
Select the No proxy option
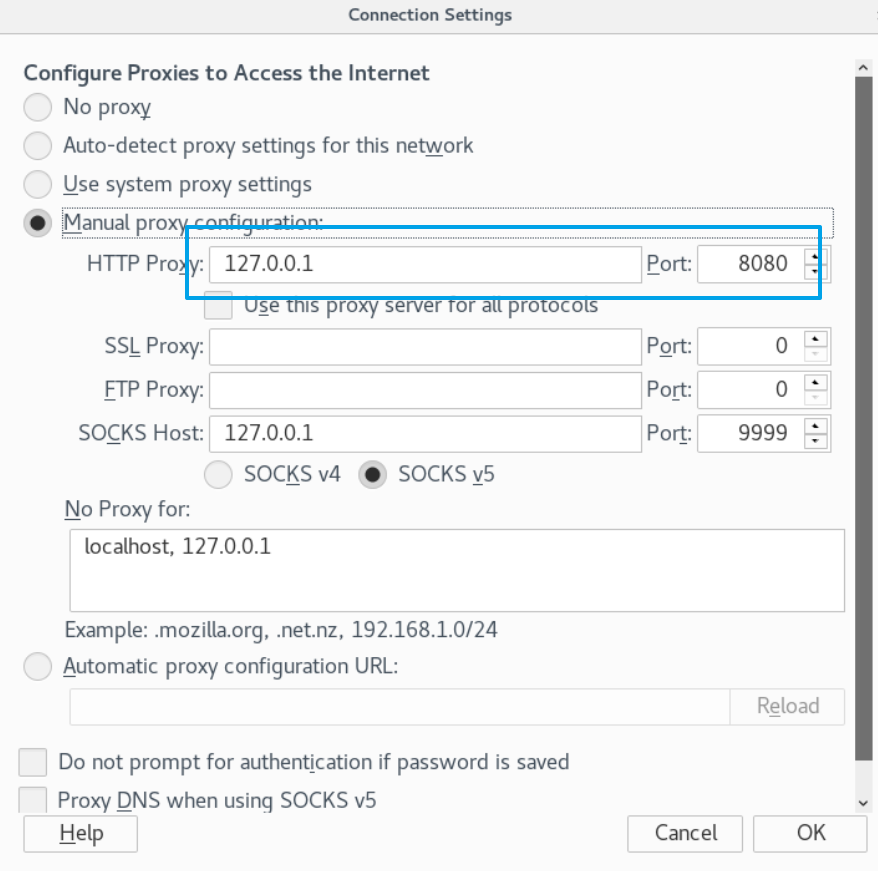tap(37, 107)
